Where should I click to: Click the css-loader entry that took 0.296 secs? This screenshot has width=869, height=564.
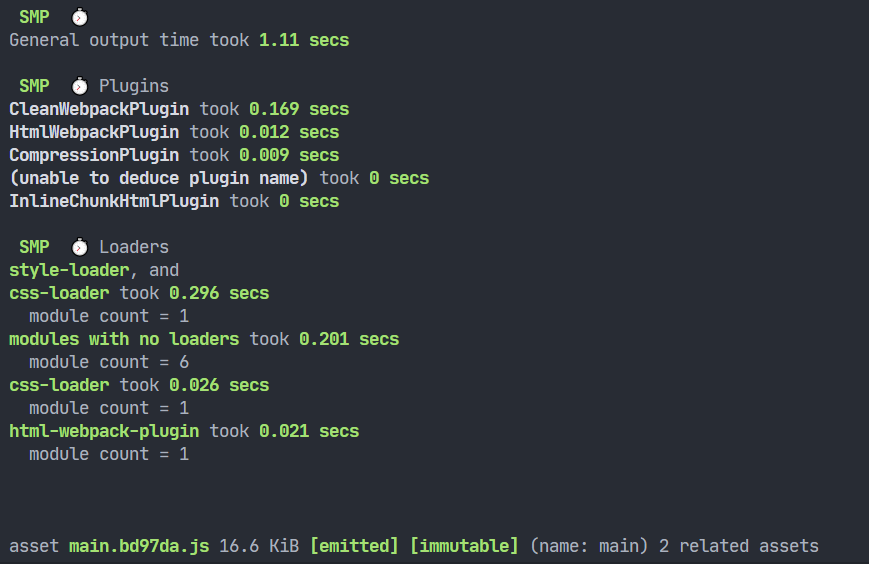click(59, 293)
